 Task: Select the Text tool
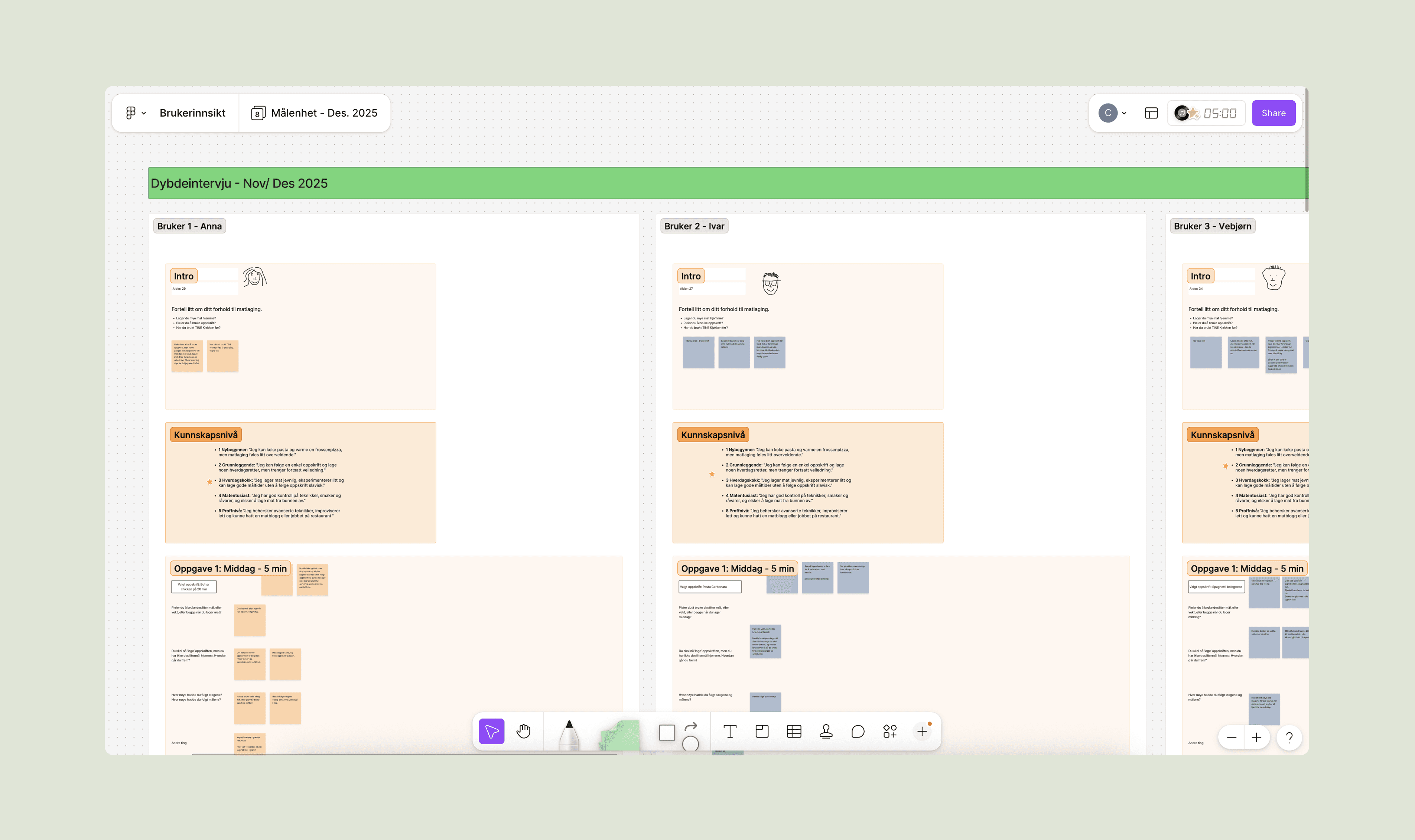pos(729,731)
